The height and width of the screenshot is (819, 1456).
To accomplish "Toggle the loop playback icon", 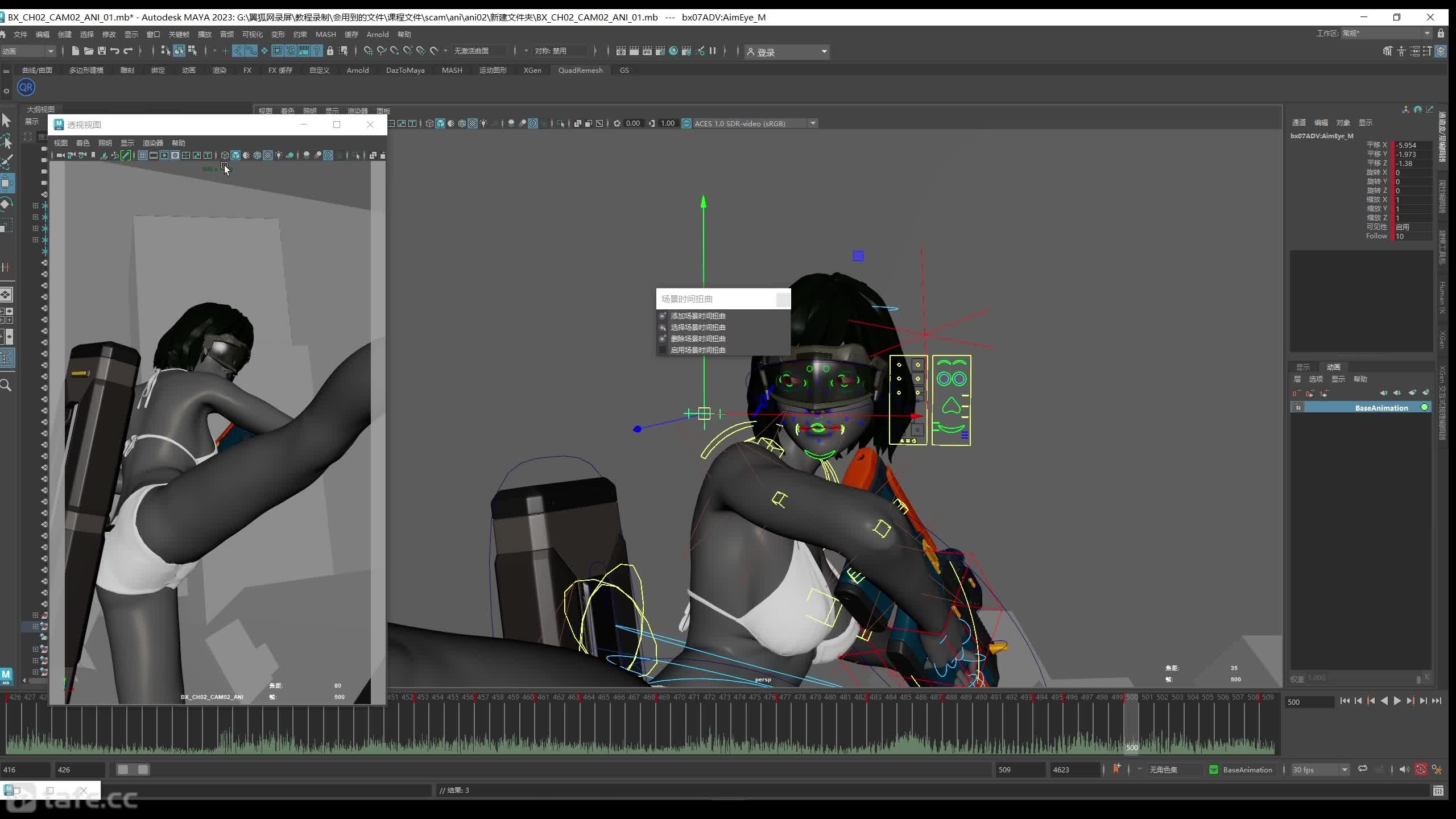I will pyautogui.click(x=1363, y=769).
